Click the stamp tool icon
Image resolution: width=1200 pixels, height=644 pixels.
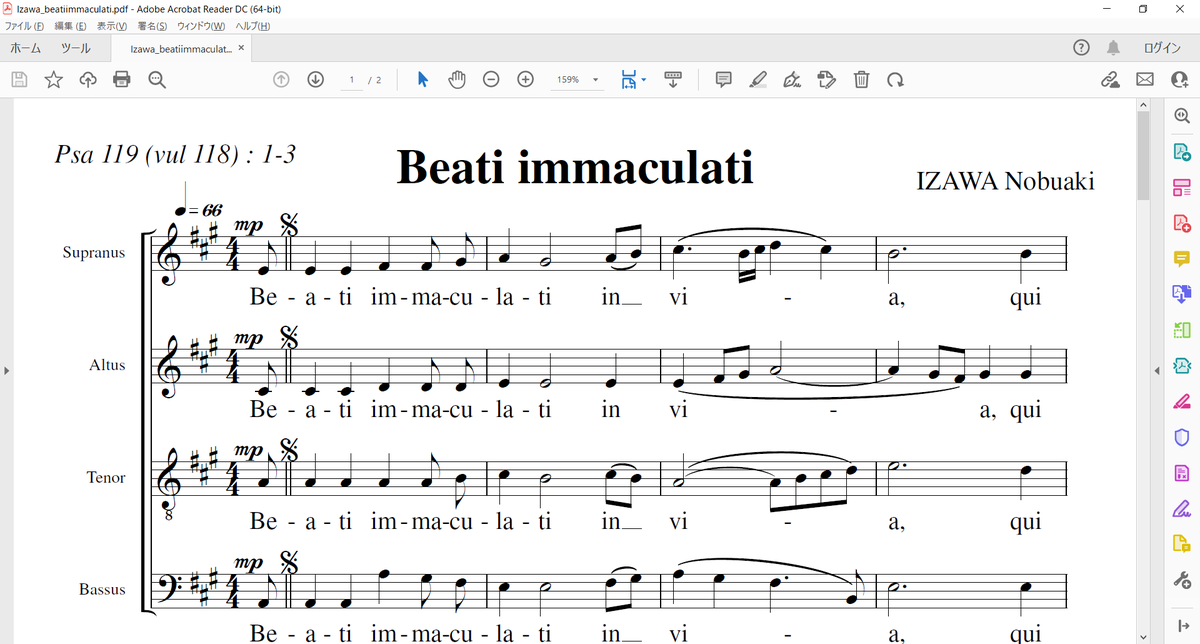826,80
